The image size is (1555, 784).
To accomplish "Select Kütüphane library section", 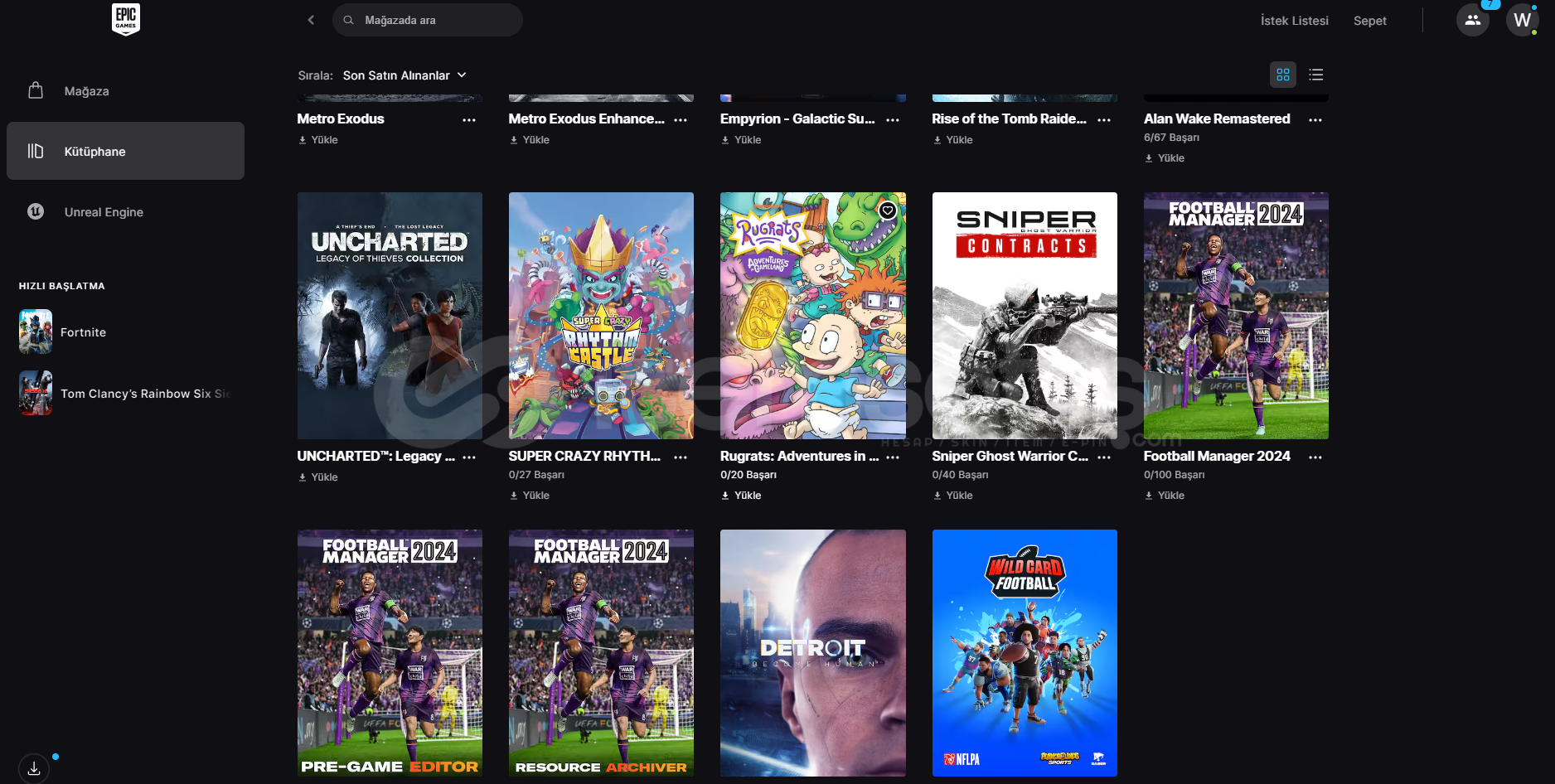I will click(125, 151).
